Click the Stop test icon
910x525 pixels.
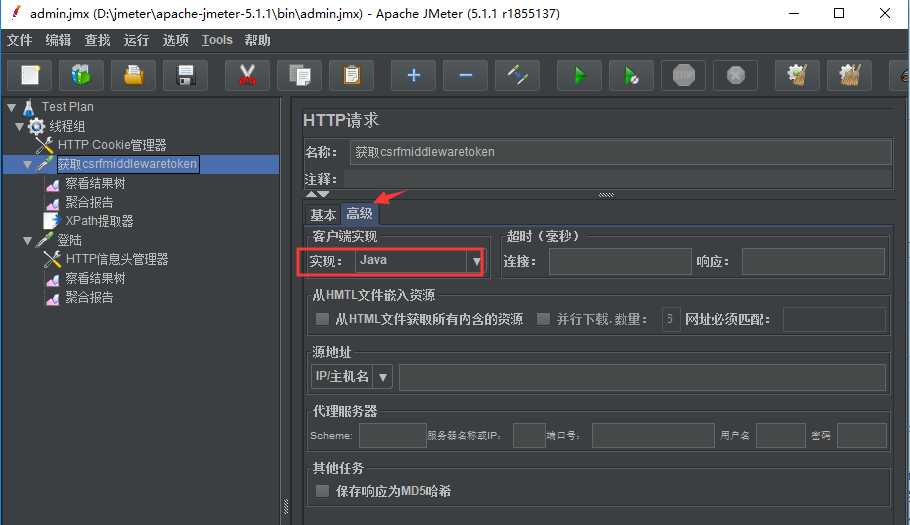click(x=684, y=75)
